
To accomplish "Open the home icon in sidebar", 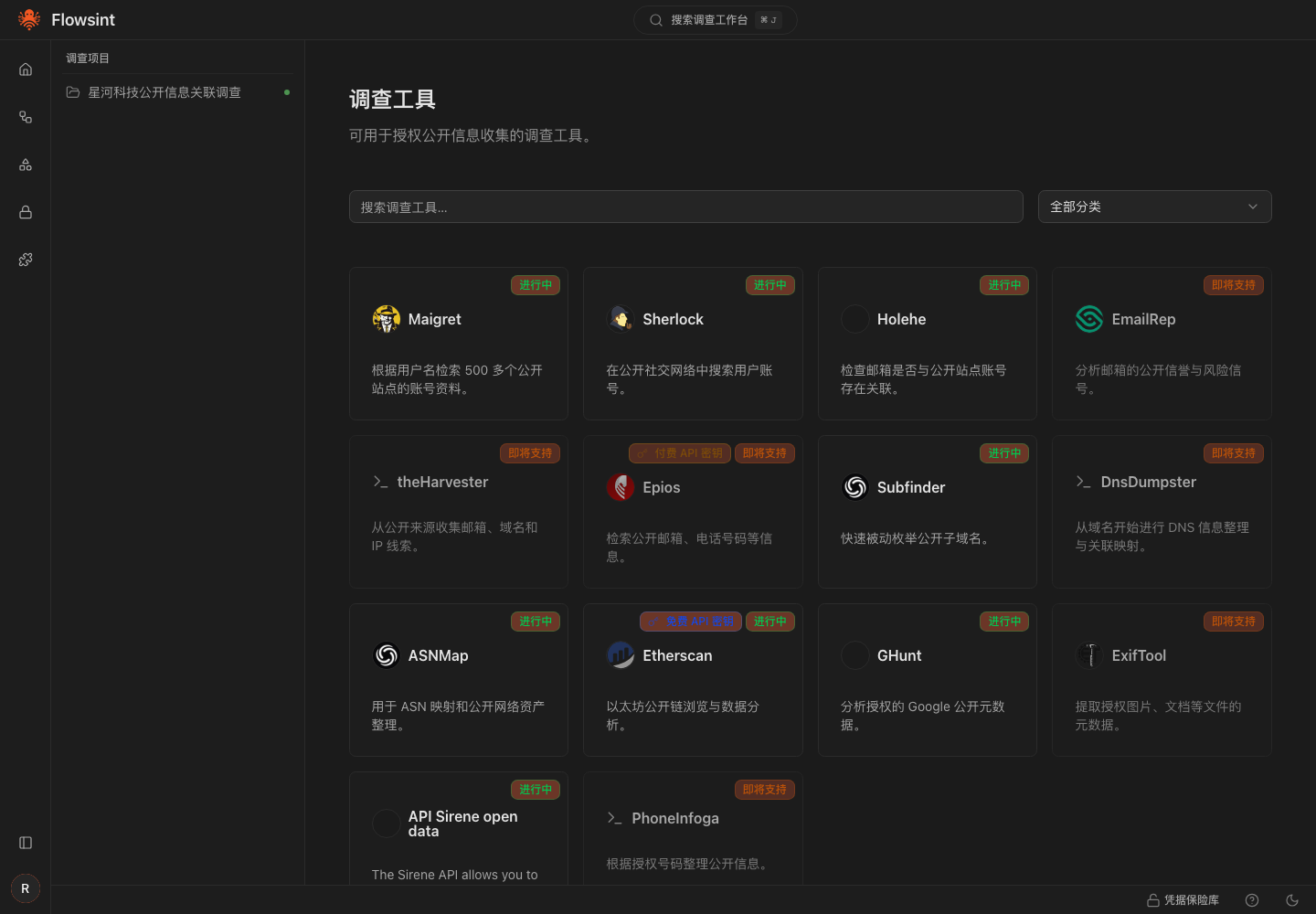I will tap(26, 69).
